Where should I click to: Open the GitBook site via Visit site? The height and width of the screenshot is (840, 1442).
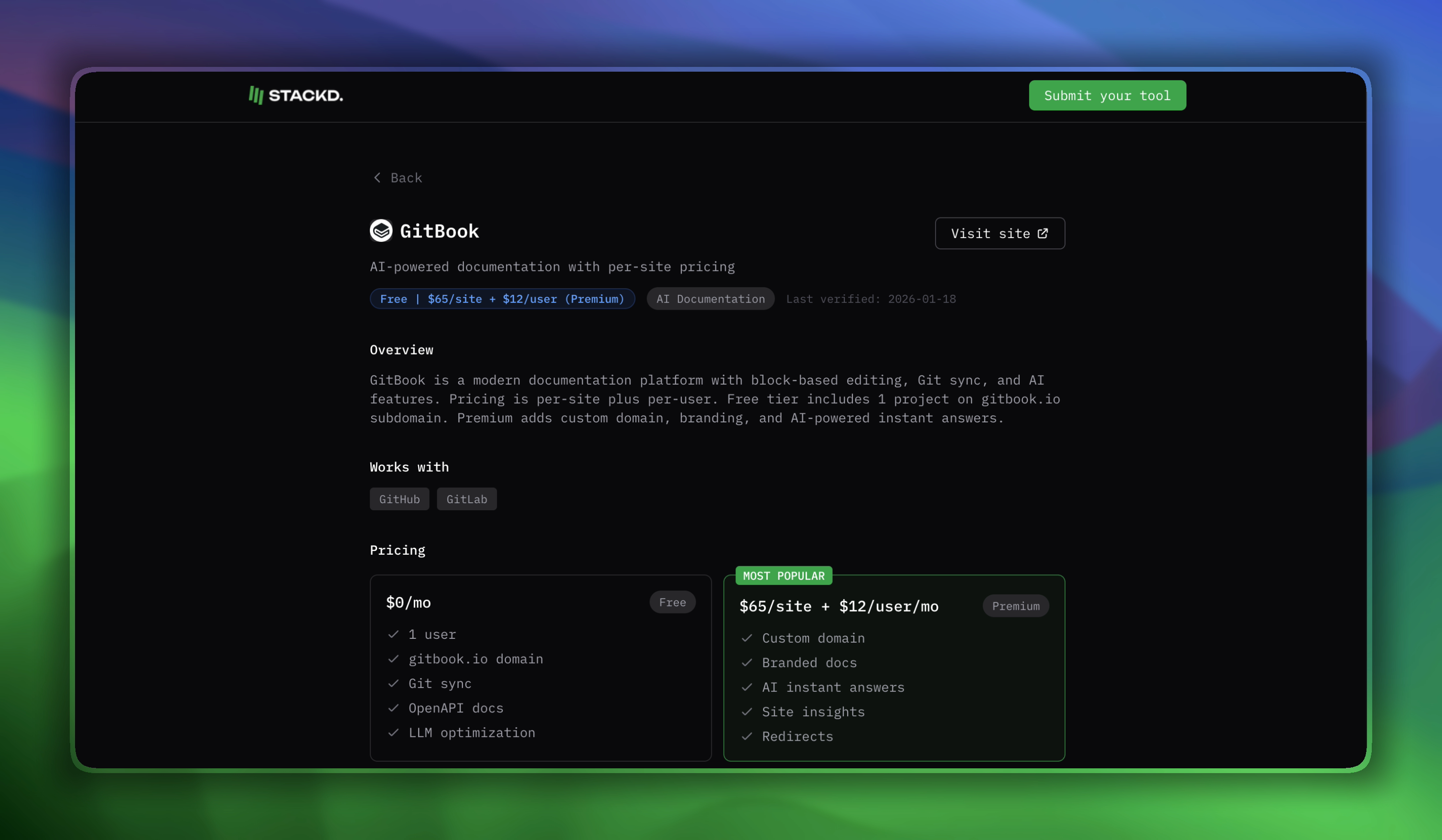999,233
